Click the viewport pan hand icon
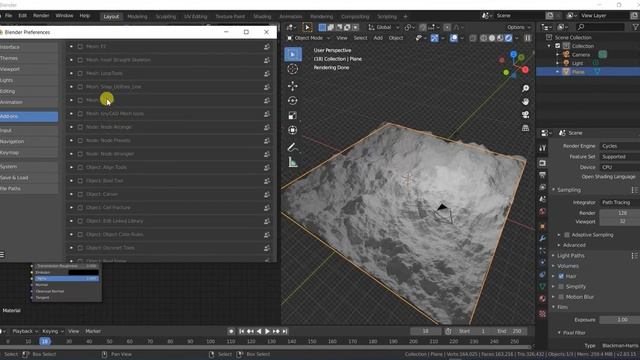The image size is (640, 360). pos(525,101)
